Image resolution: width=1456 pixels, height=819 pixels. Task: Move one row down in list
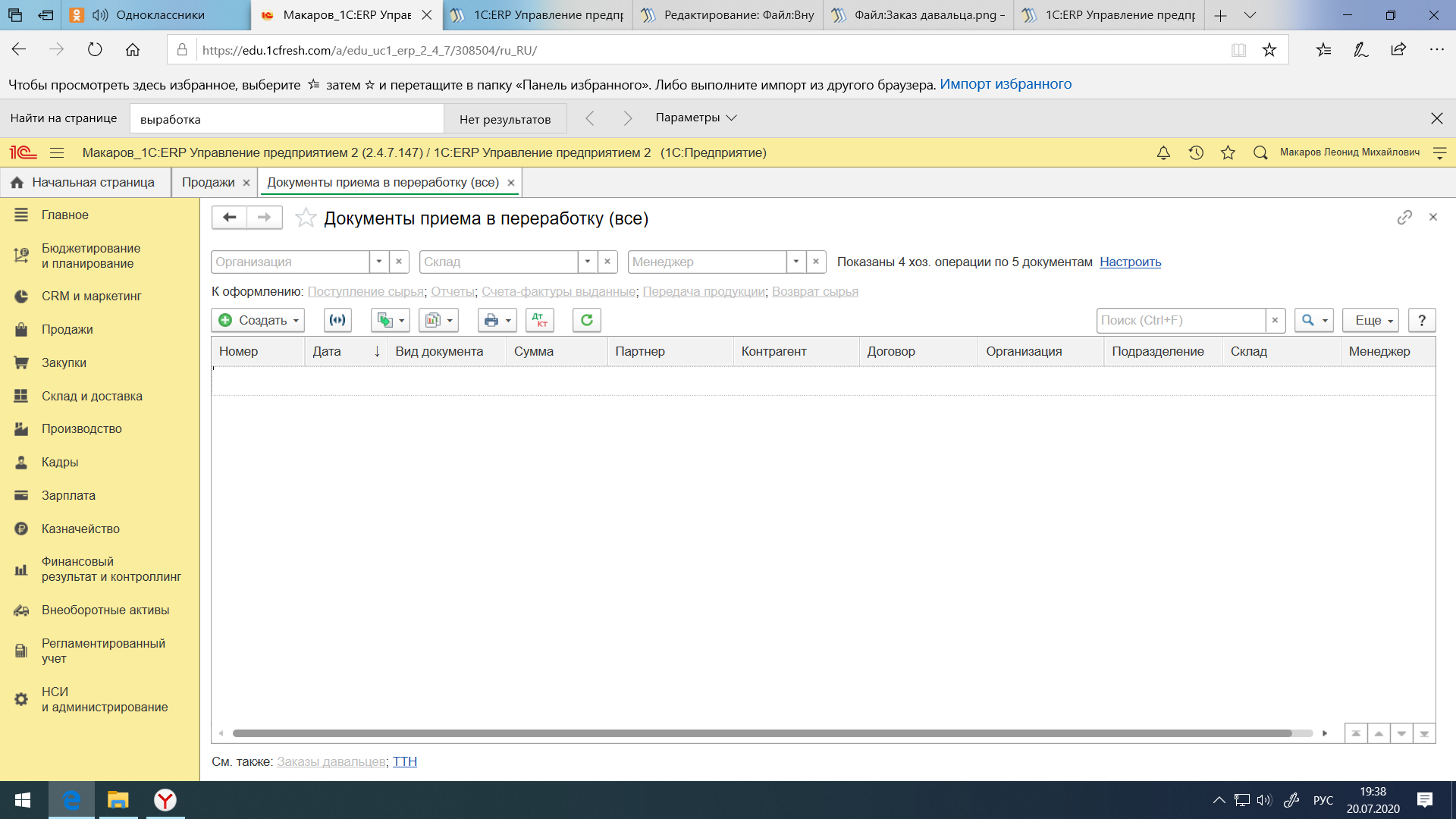1401,733
